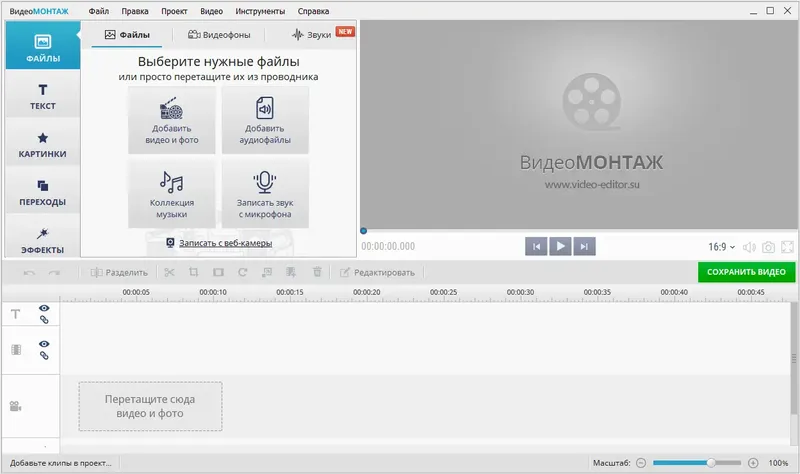Click the clip-and-pointer icon beside the trash icon
Screen dimensions: 800x474
pyautogui.click(x=291, y=272)
